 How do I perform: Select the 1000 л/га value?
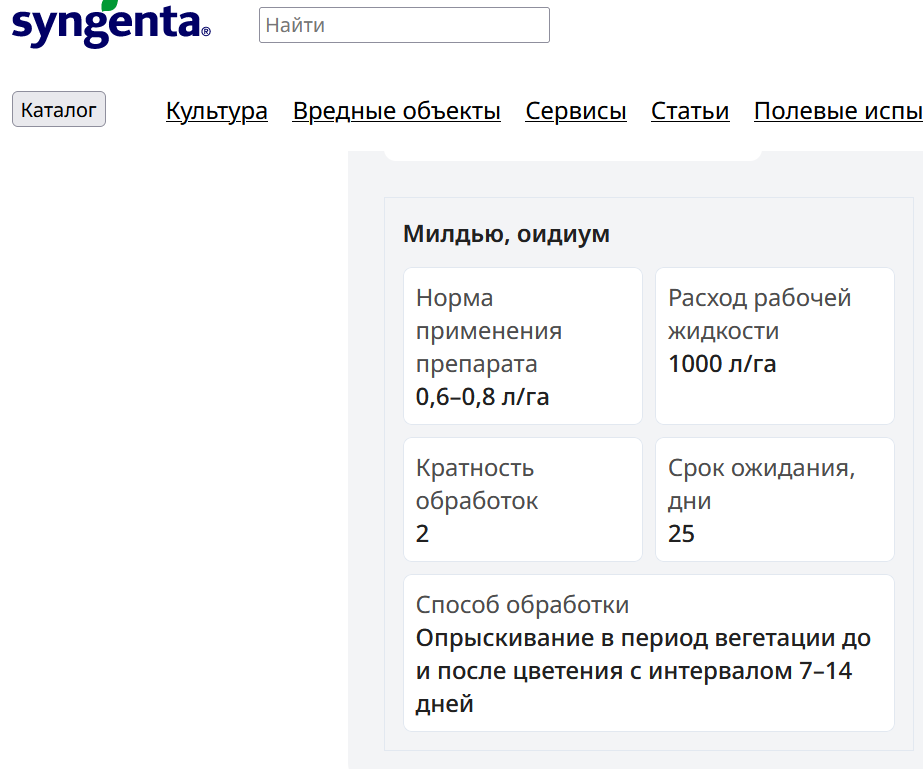click(722, 363)
